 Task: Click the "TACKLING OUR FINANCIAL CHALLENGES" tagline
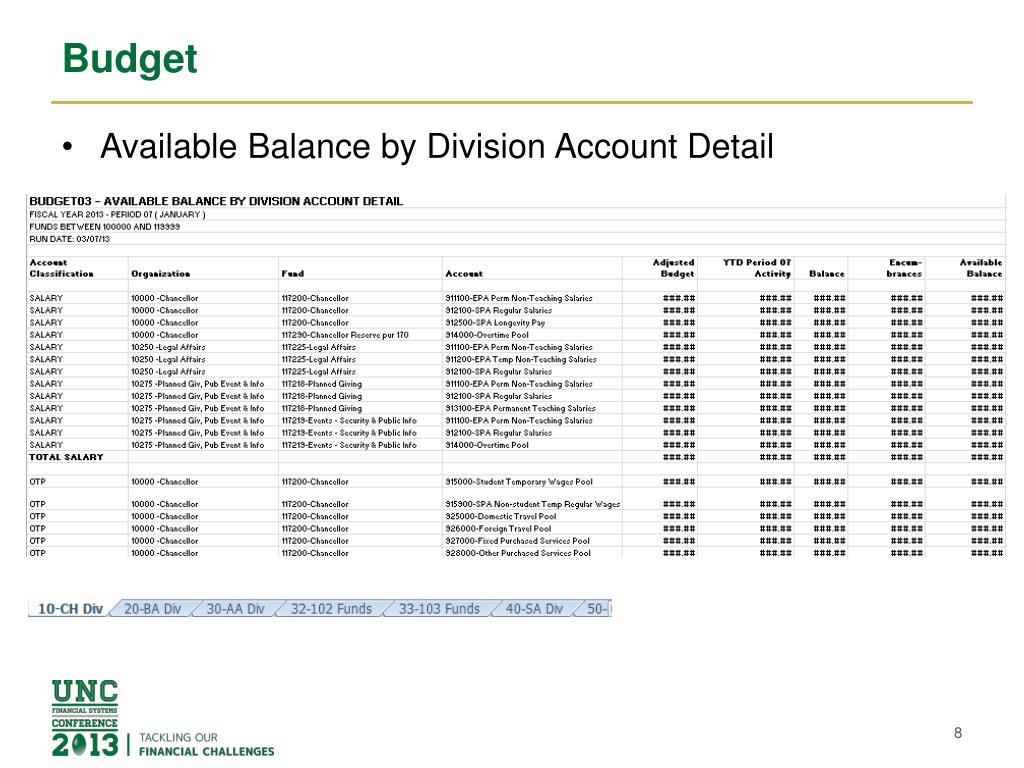206,744
